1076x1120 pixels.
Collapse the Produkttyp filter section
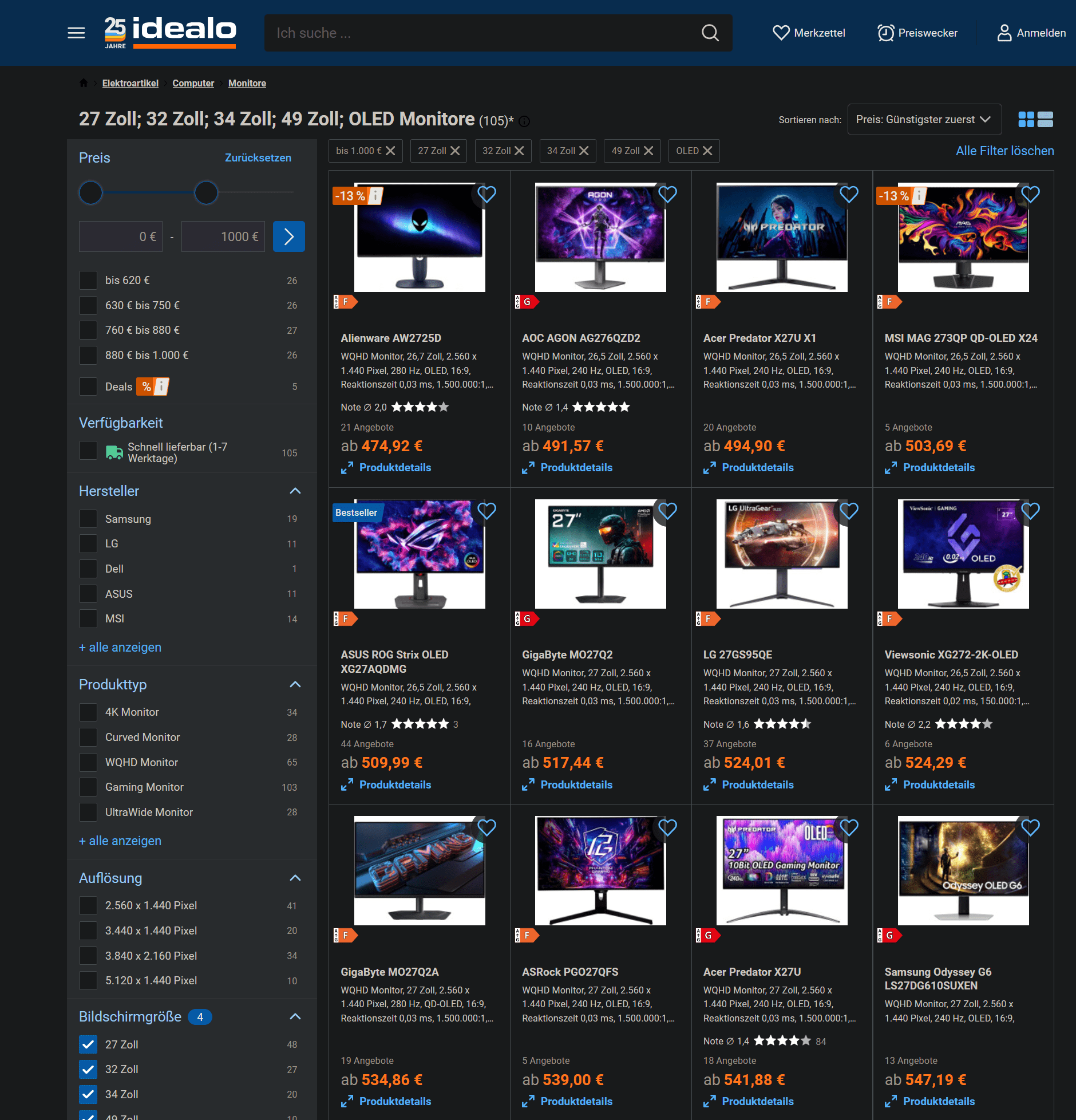coord(295,684)
